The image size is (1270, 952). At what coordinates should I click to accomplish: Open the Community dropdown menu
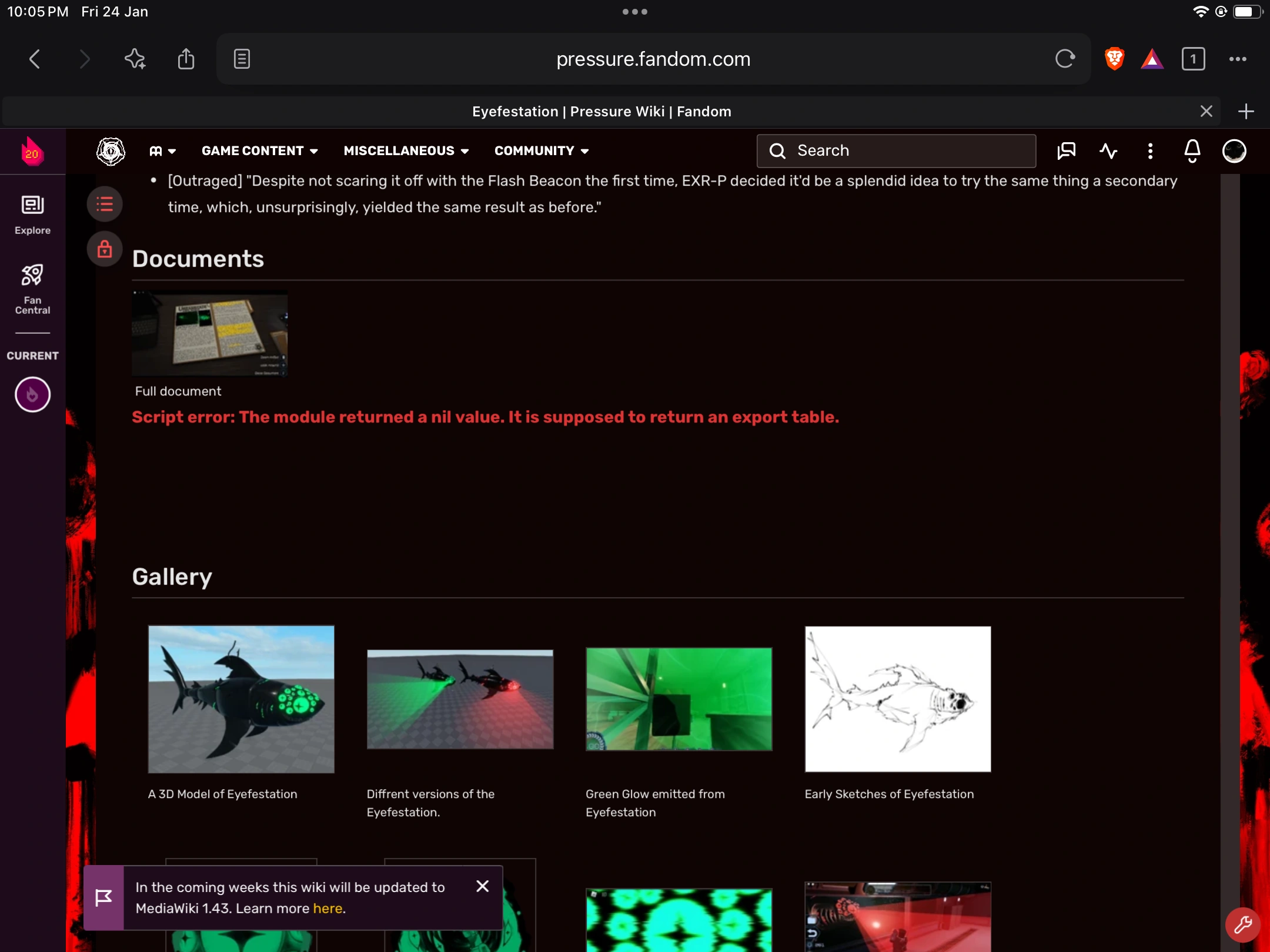(x=541, y=151)
